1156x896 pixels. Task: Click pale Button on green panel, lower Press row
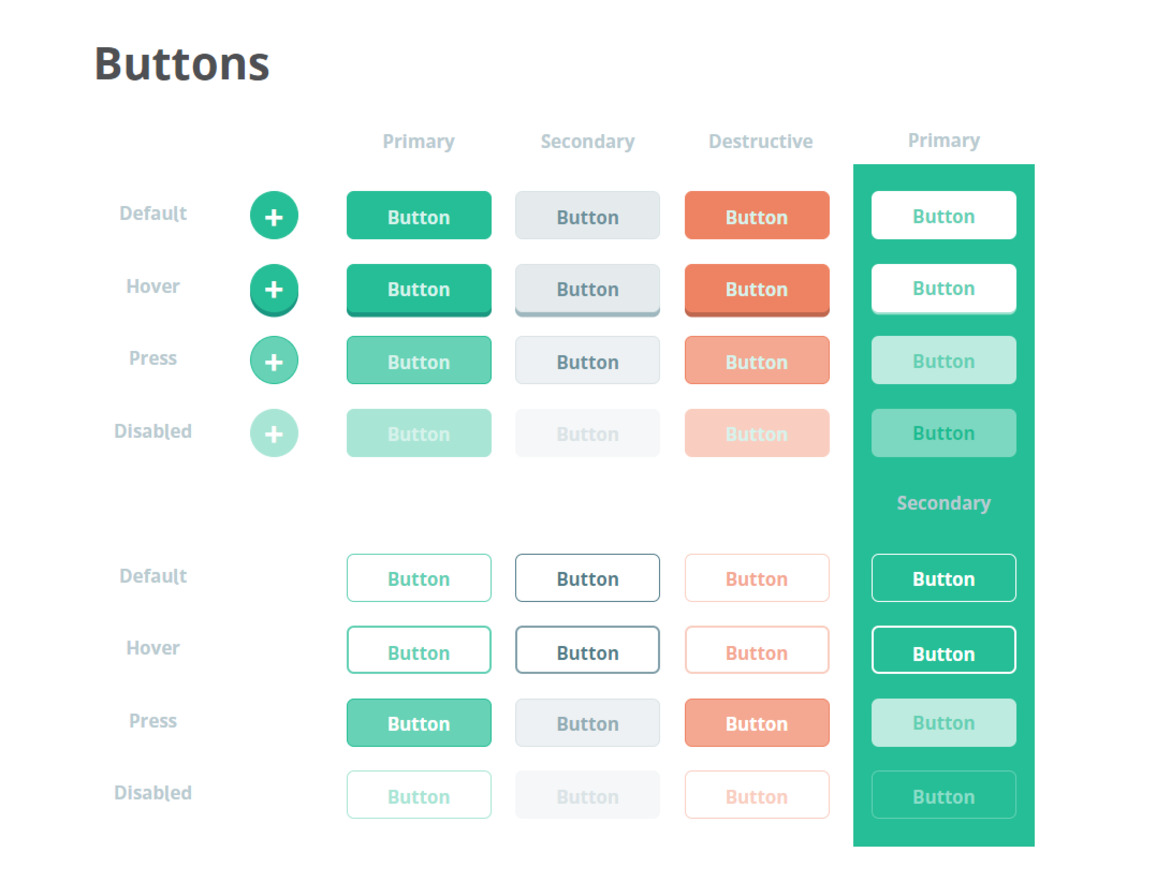point(944,723)
